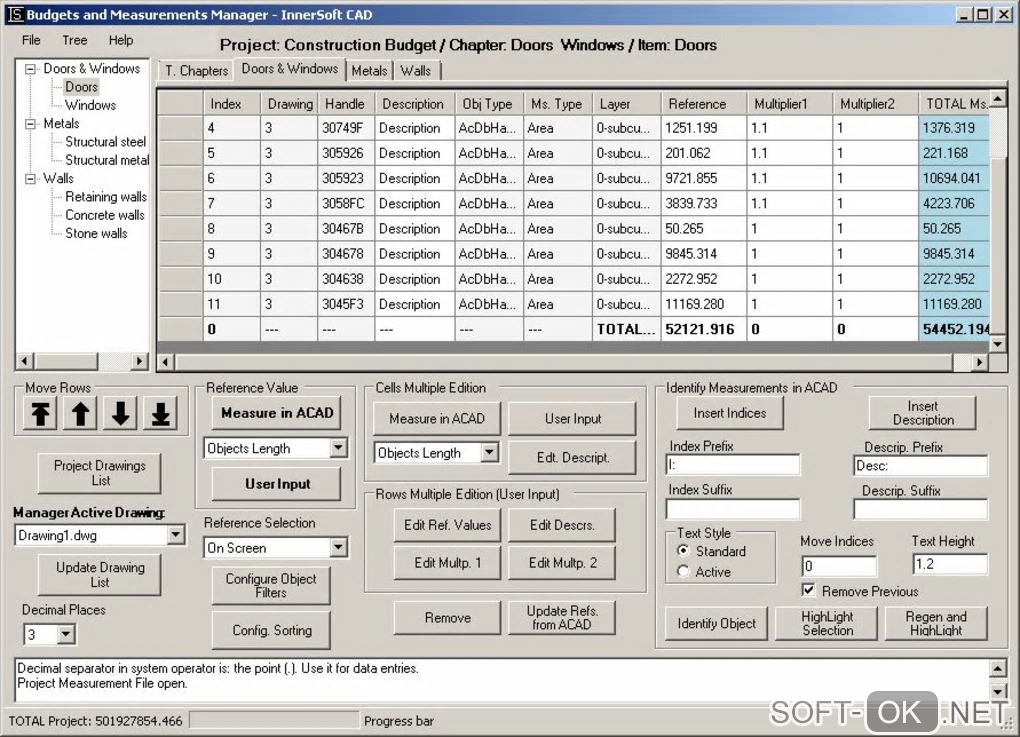Select the Doors & Windows tab
Image resolution: width=1020 pixels, height=737 pixels.
289,69
